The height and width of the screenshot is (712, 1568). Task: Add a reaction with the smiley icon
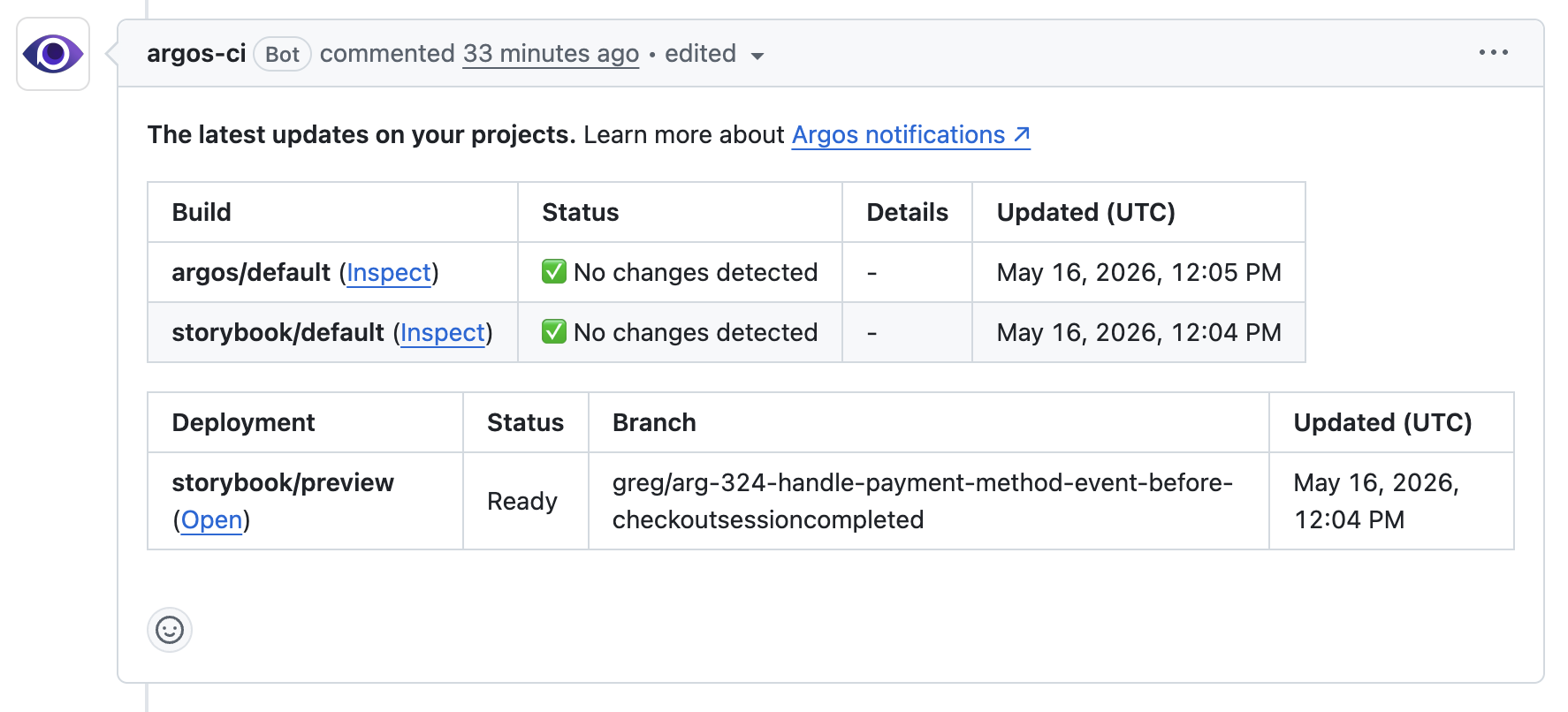pos(170,630)
